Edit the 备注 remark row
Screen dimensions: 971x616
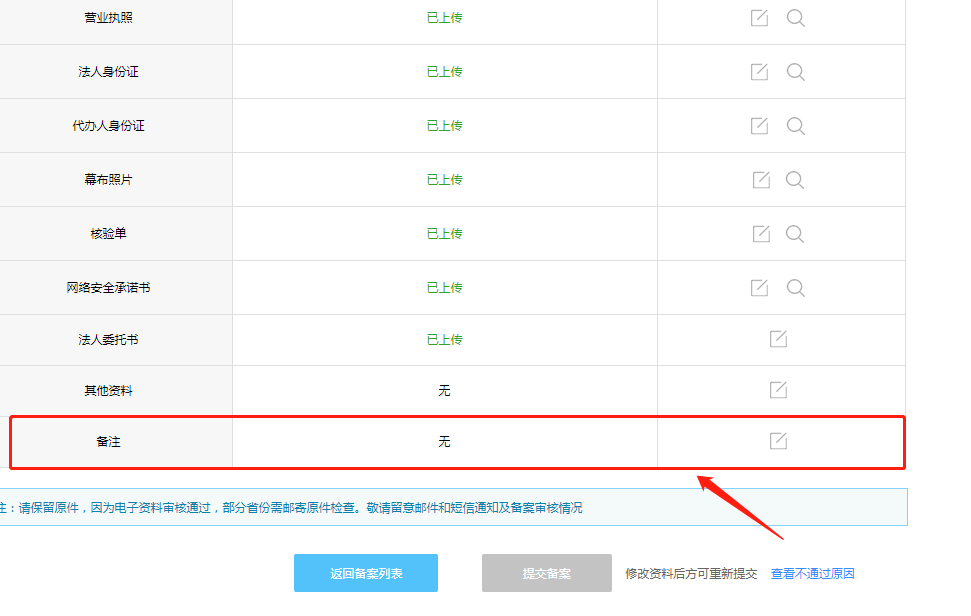[778, 441]
